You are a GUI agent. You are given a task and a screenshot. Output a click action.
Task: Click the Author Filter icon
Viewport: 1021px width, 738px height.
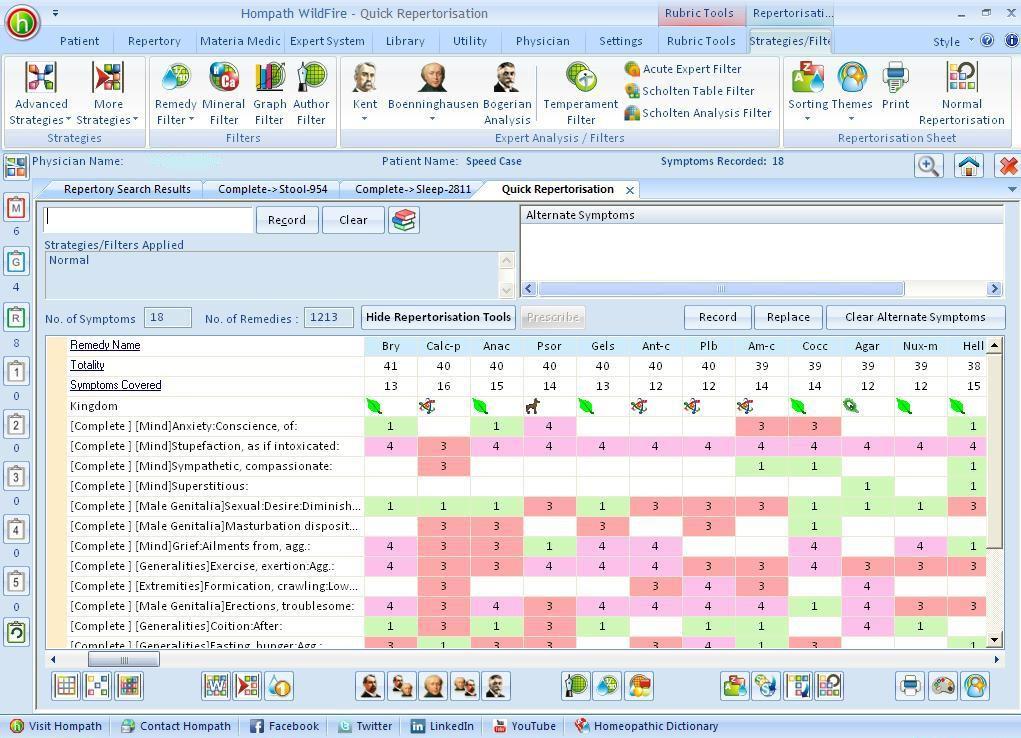click(x=311, y=76)
